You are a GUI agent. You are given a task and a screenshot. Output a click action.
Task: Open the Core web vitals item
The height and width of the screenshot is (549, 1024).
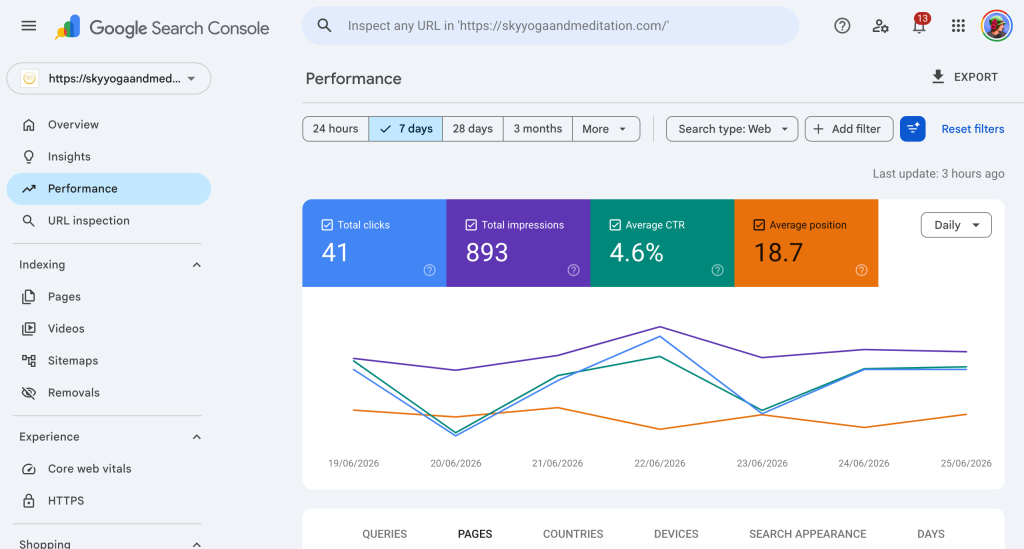pos(108,469)
